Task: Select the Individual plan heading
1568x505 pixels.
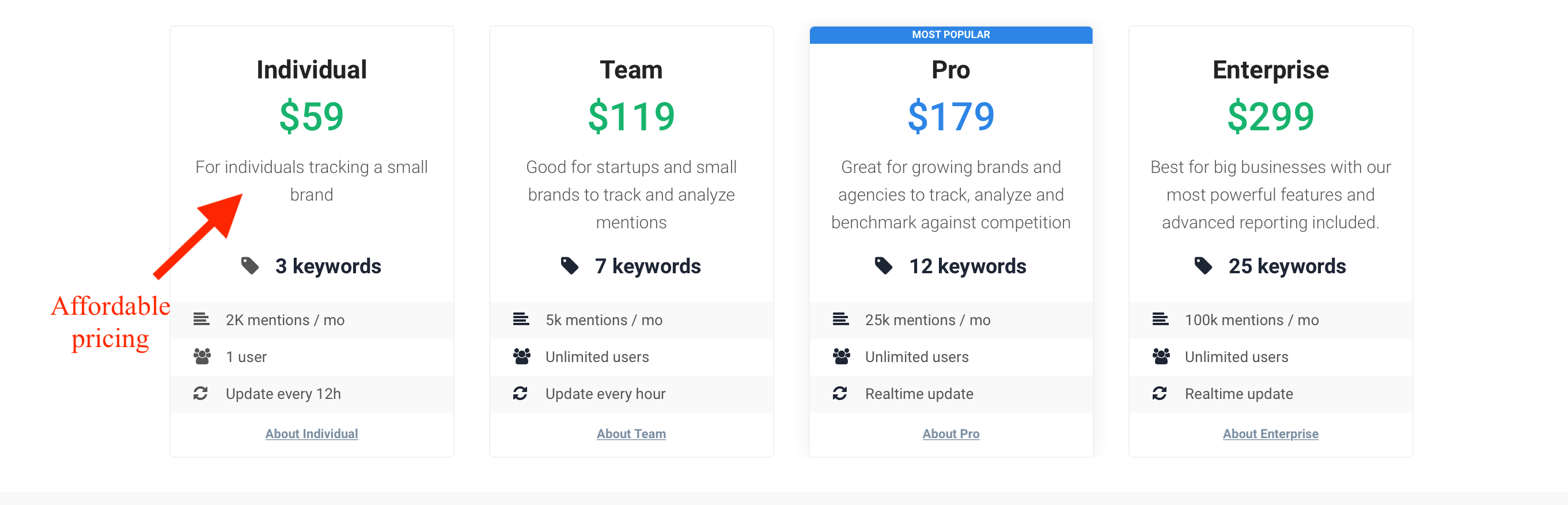Action: click(x=312, y=69)
